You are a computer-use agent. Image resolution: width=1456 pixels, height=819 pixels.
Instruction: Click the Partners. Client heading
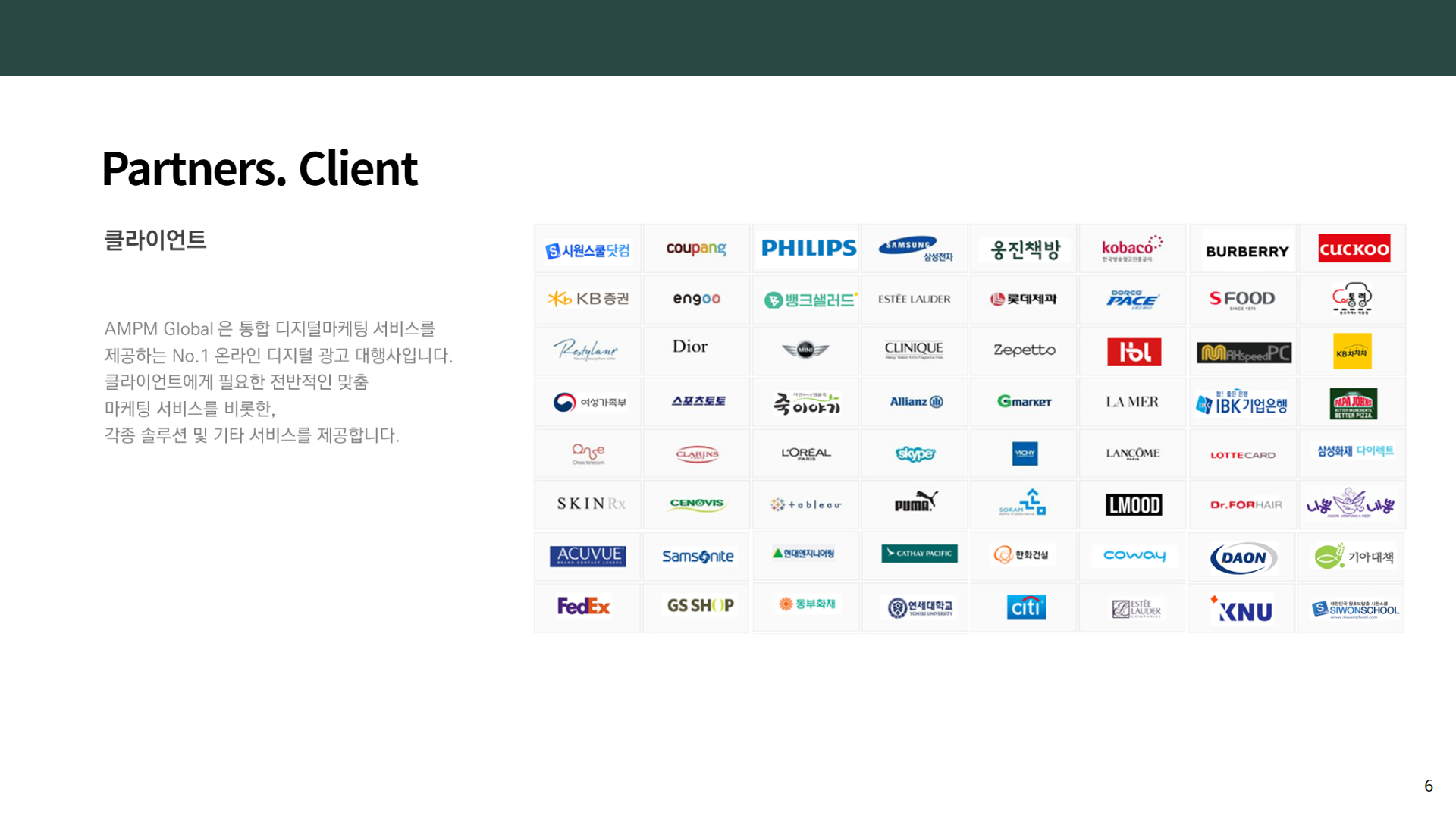(259, 168)
